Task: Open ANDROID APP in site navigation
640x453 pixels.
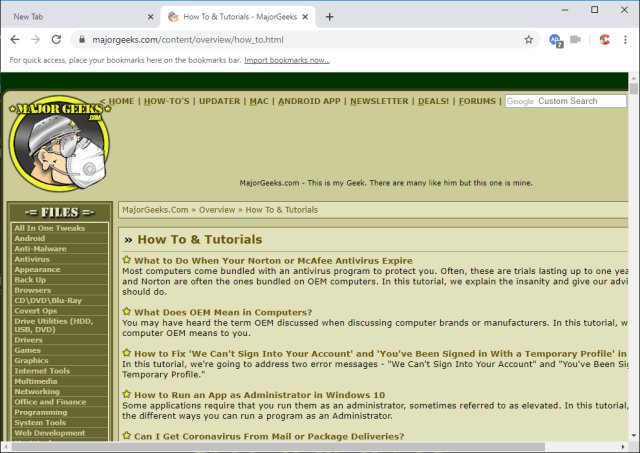Action: coord(309,101)
